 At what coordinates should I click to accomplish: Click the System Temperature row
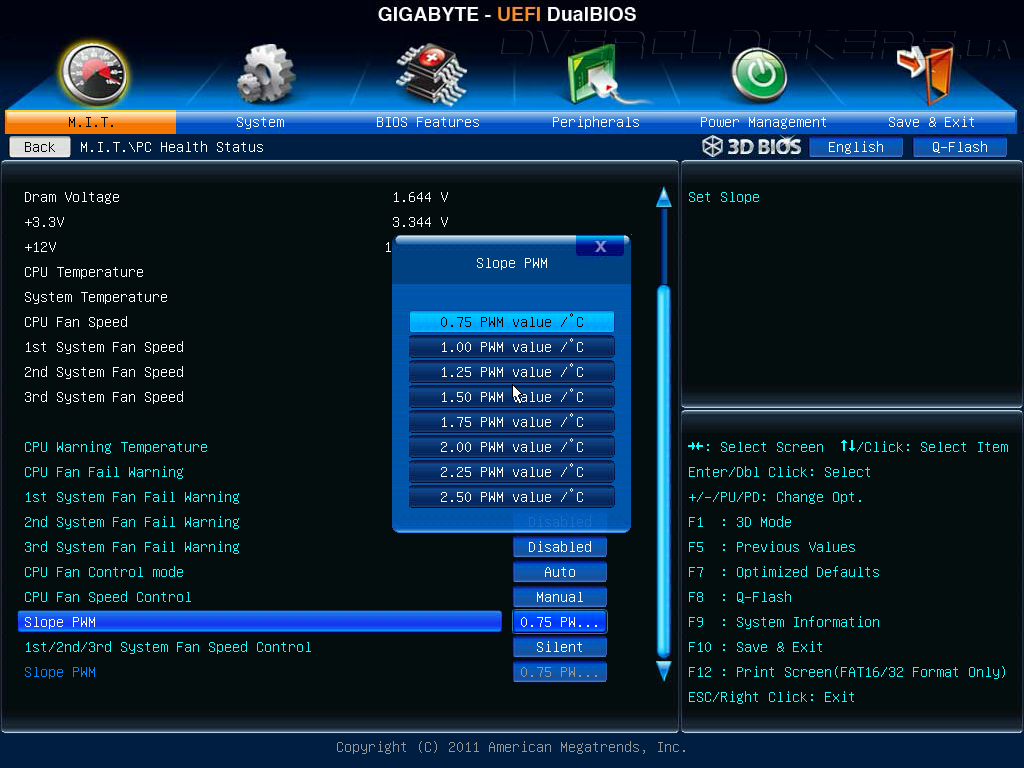[x=96, y=297]
